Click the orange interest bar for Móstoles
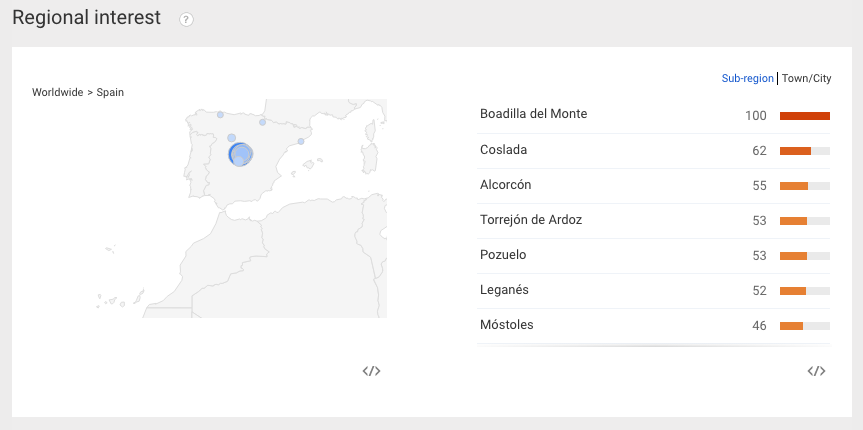The image size is (863, 430). tap(791, 326)
